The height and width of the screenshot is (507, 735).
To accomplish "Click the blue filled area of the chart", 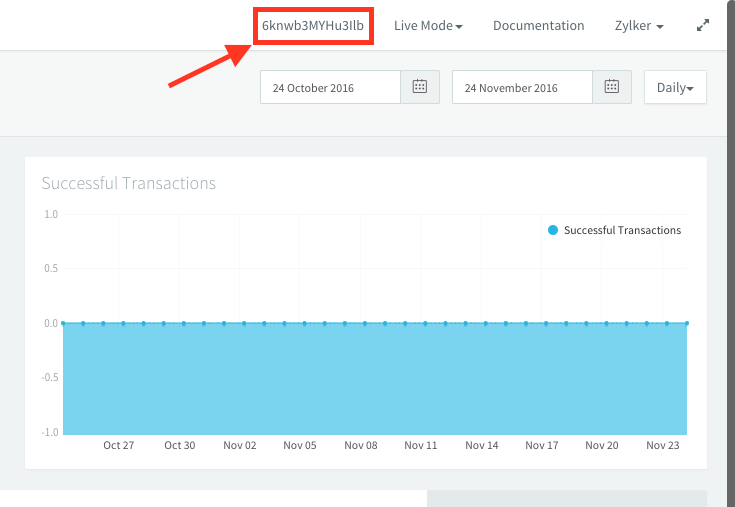I will point(375,380).
